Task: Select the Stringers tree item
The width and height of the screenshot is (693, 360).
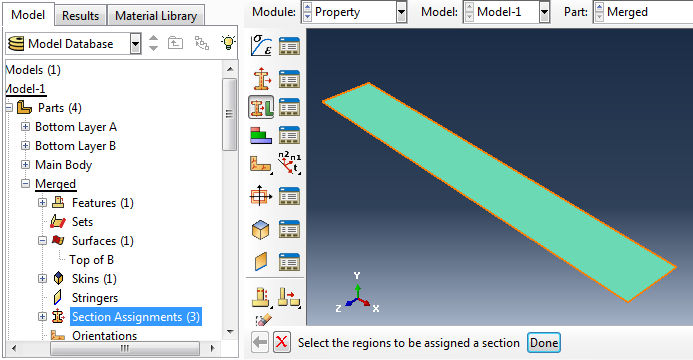Action: [x=95, y=298]
